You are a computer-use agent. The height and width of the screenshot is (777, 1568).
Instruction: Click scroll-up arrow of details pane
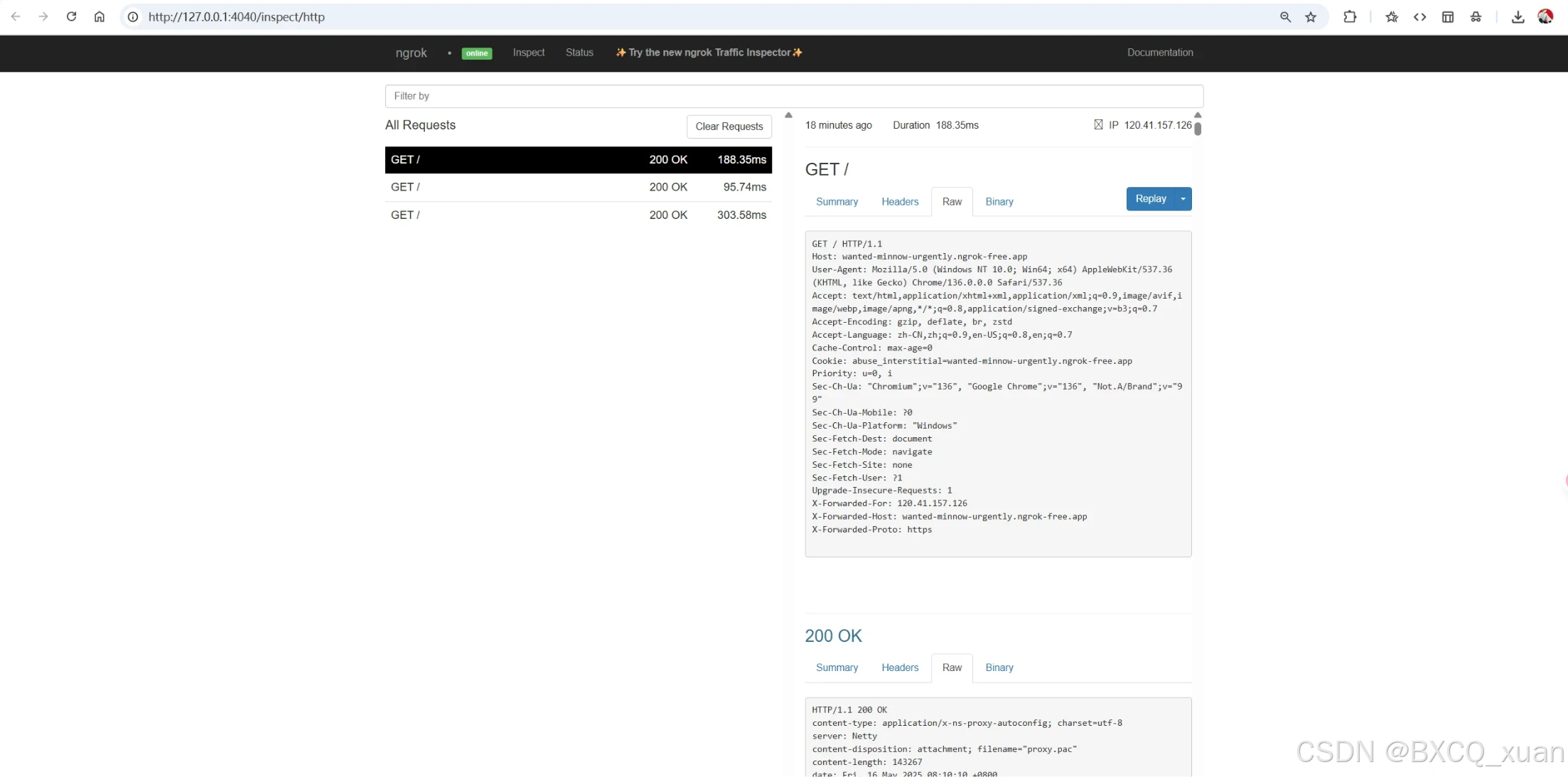[1198, 115]
